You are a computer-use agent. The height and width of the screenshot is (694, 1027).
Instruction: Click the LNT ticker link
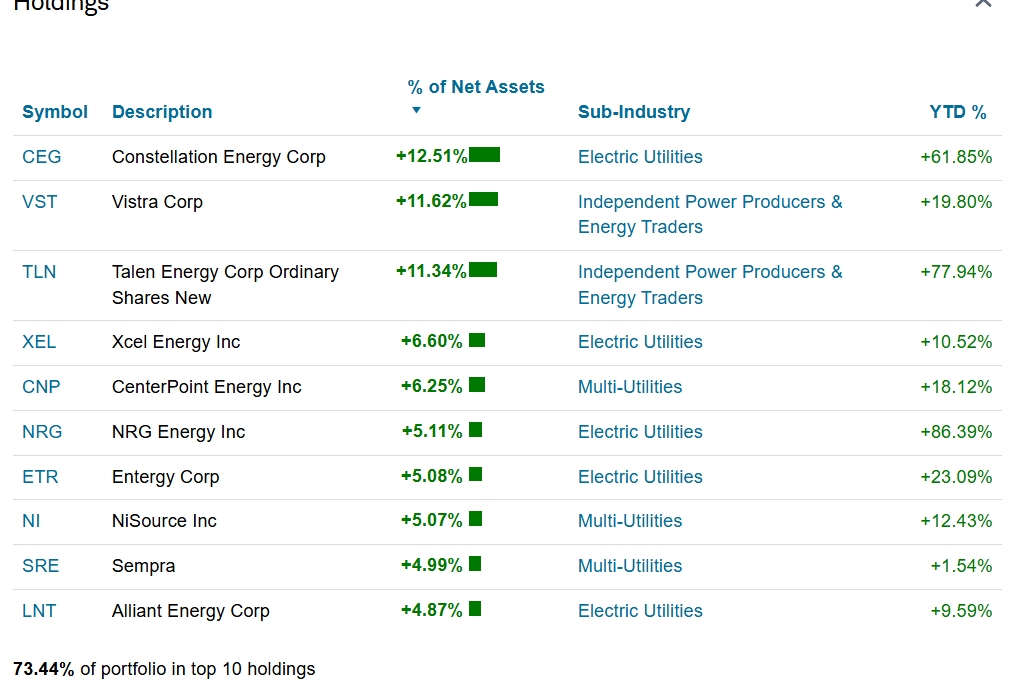(40, 611)
